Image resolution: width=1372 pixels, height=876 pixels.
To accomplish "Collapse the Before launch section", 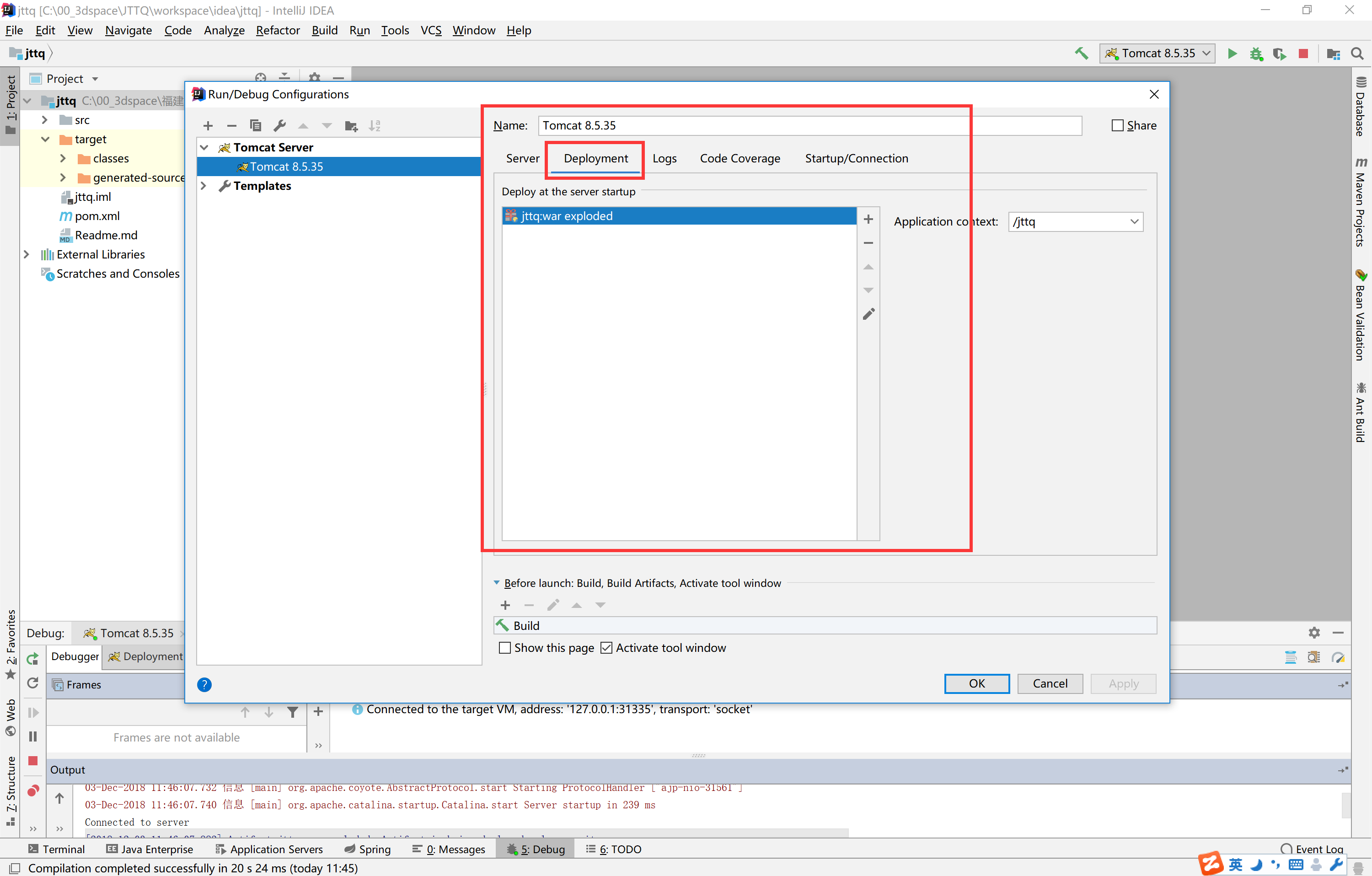I will 496,582.
